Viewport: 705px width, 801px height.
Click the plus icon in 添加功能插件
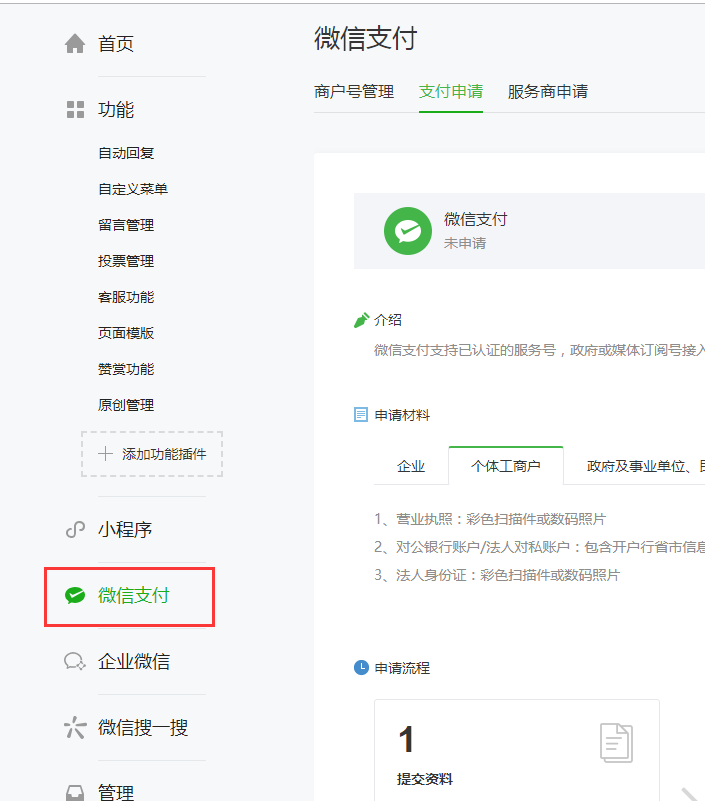point(105,454)
